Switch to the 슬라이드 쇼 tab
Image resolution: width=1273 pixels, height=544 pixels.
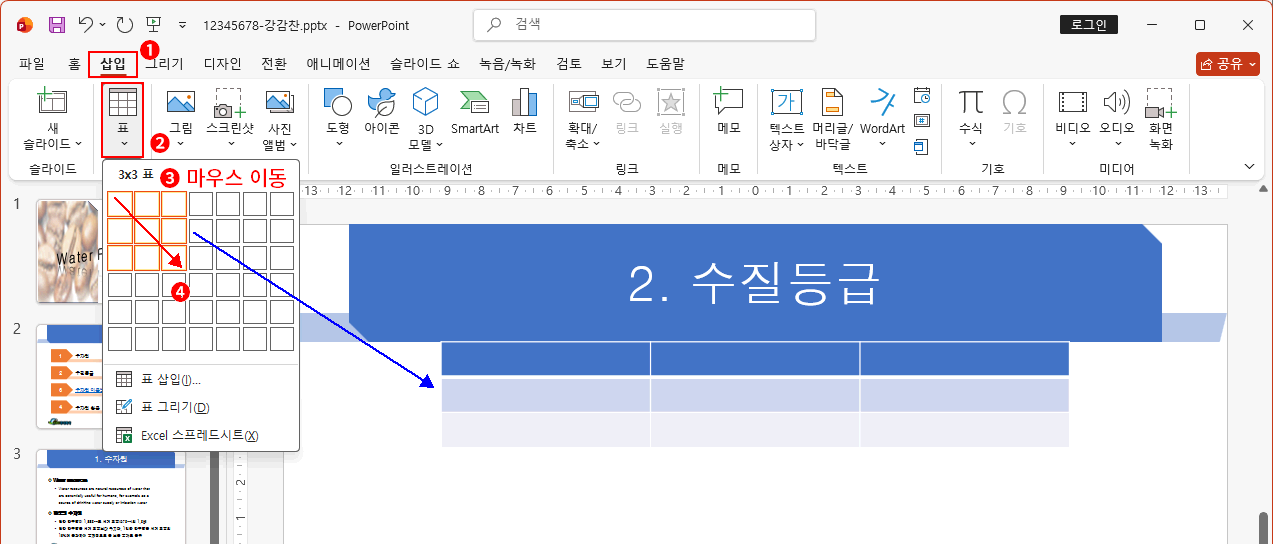point(424,64)
